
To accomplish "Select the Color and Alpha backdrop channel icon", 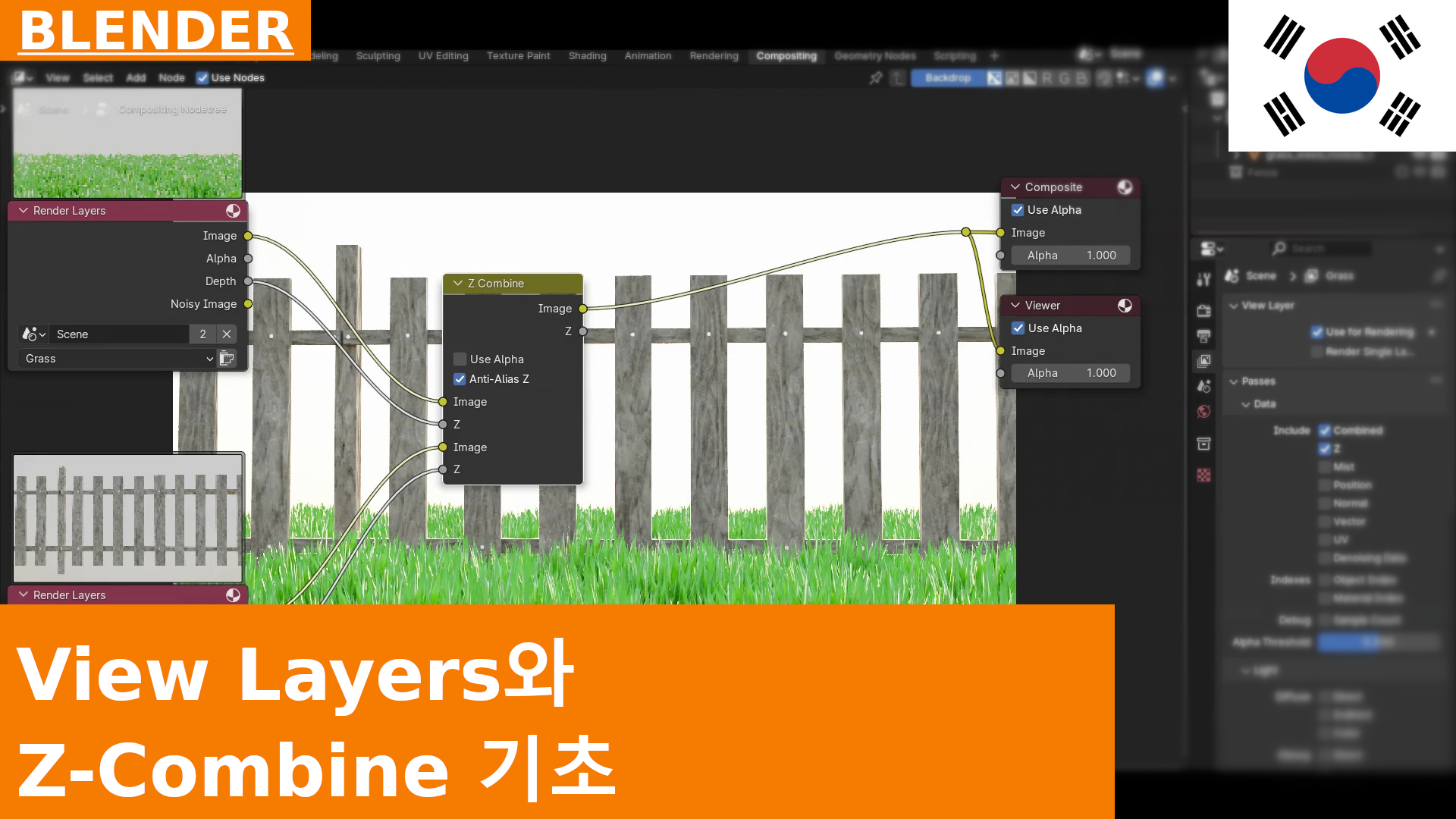I will point(994,78).
